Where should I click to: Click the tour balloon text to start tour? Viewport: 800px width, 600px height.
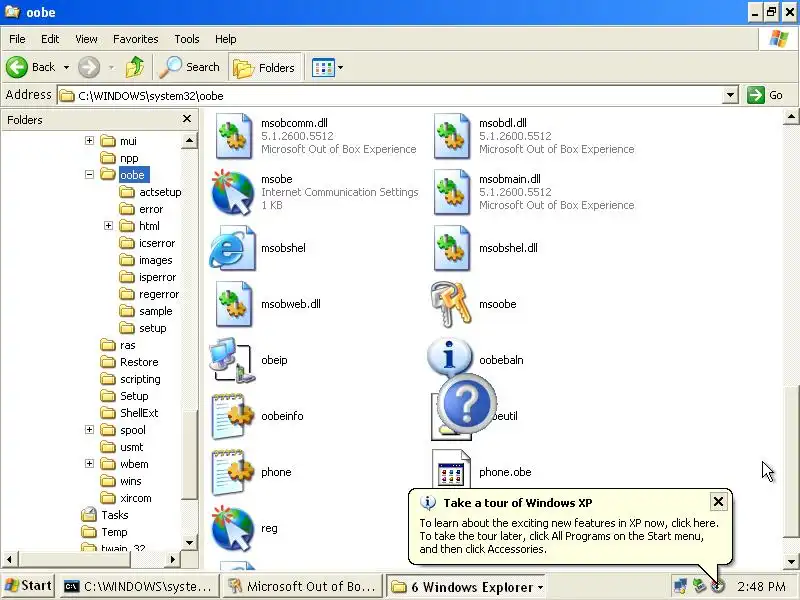point(568,536)
